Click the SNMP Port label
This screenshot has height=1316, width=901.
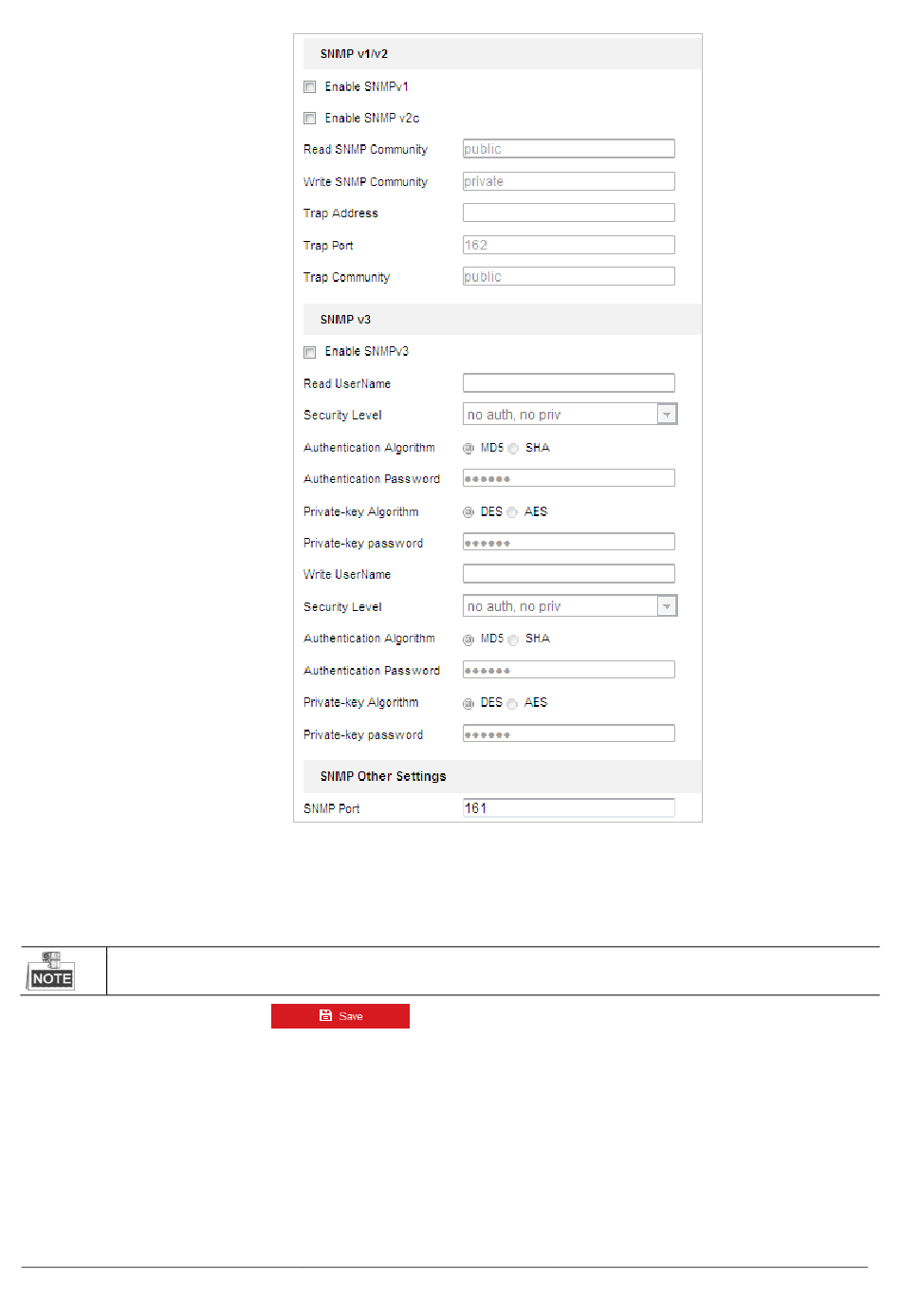331,808
